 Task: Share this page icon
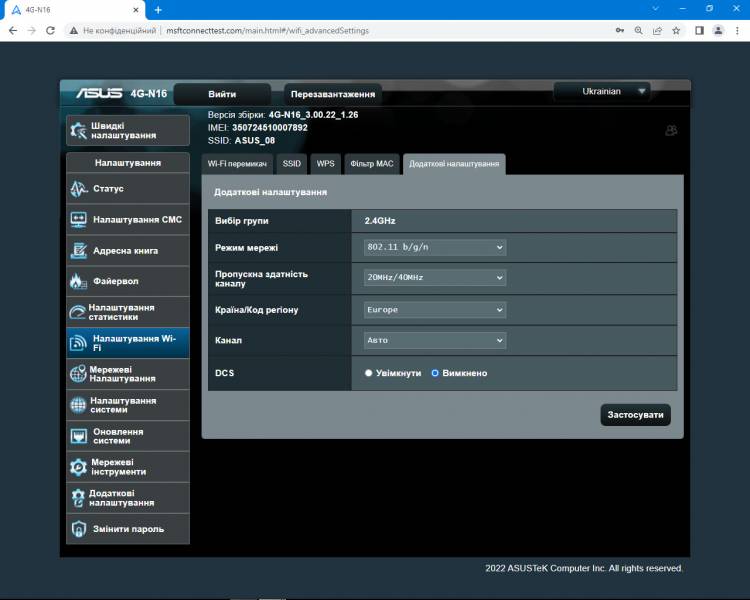[657, 31]
